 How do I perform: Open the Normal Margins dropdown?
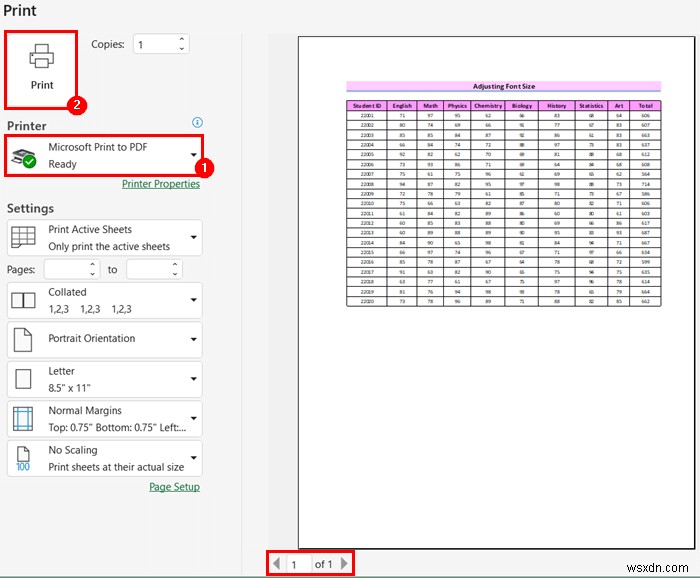(x=104, y=419)
